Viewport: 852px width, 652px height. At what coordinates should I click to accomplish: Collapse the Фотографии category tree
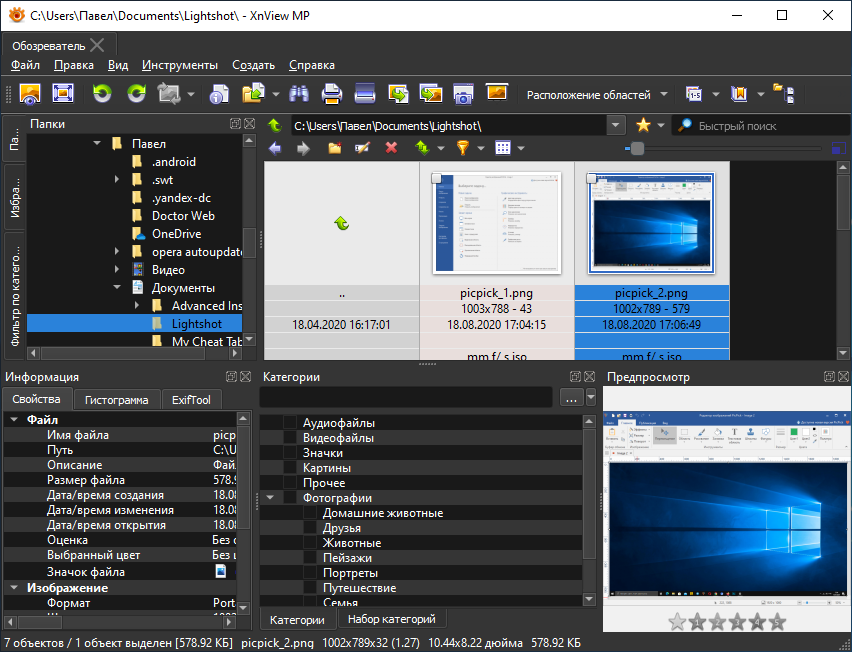tap(270, 498)
